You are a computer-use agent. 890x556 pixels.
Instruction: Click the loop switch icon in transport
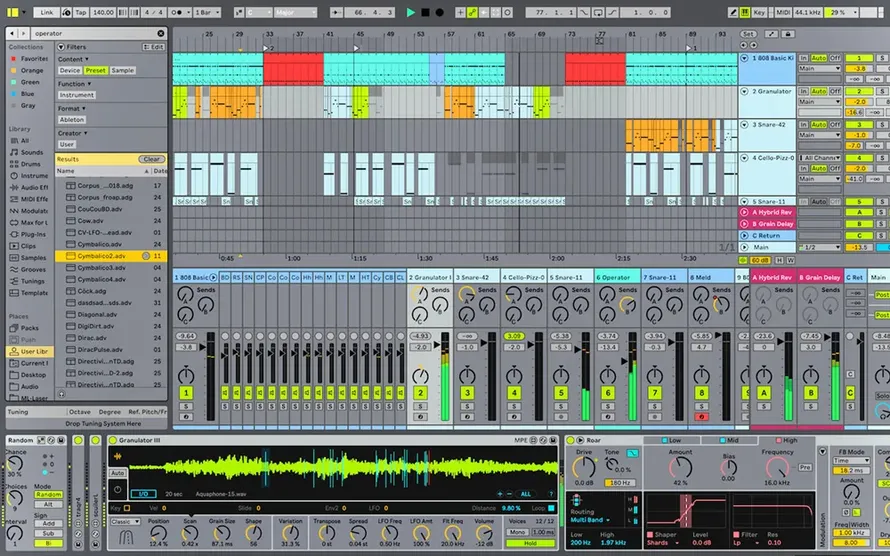[x=598, y=12]
